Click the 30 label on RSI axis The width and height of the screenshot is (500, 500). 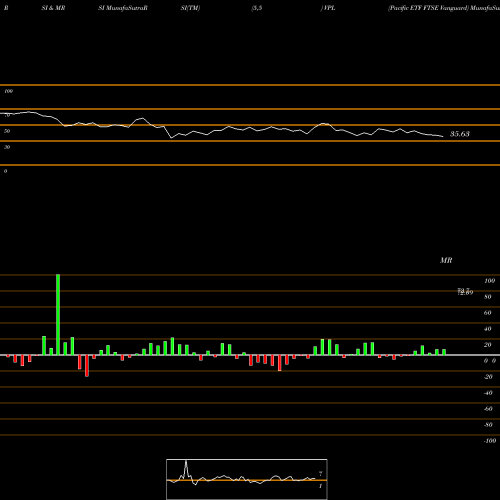(7, 147)
